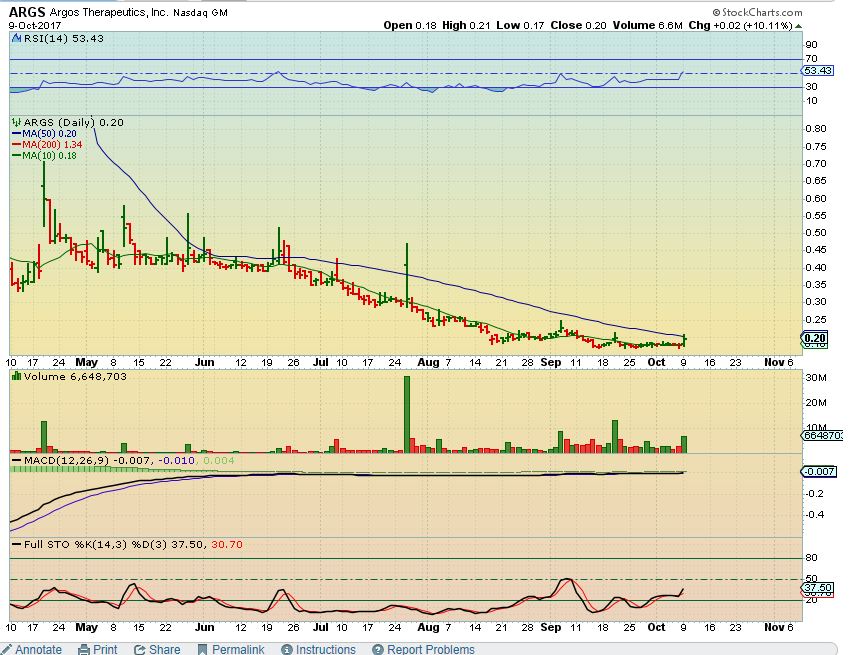
Task: Click the MA(50) blue legend line
Action: coord(16,133)
